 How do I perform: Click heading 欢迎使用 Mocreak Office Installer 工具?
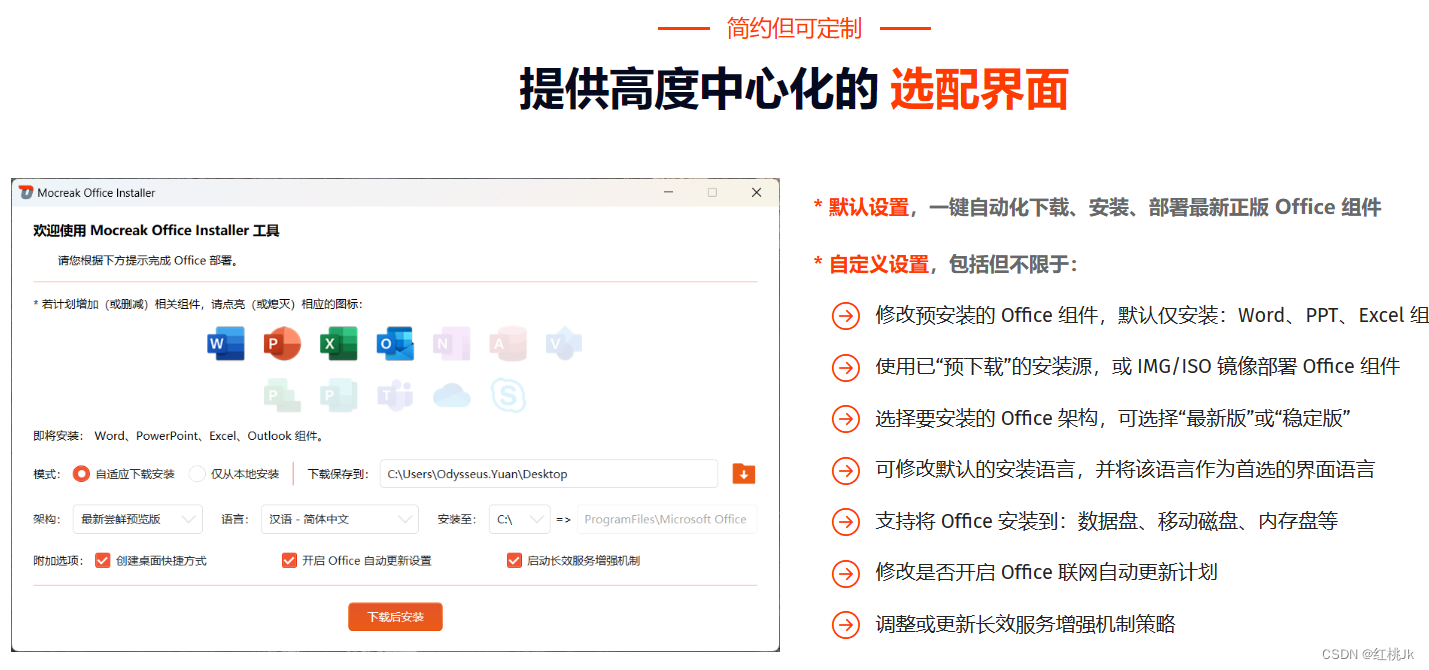click(x=157, y=231)
